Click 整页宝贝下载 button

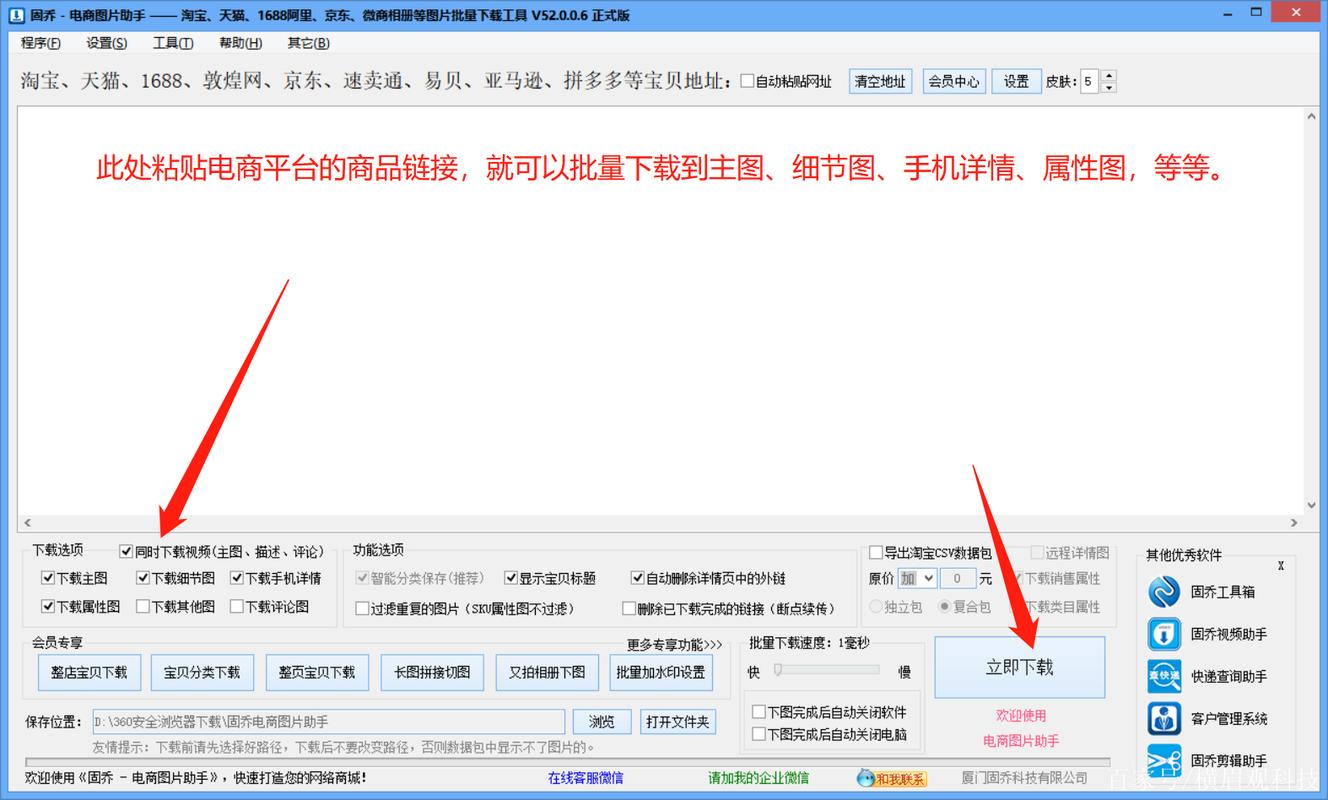(x=317, y=672)
